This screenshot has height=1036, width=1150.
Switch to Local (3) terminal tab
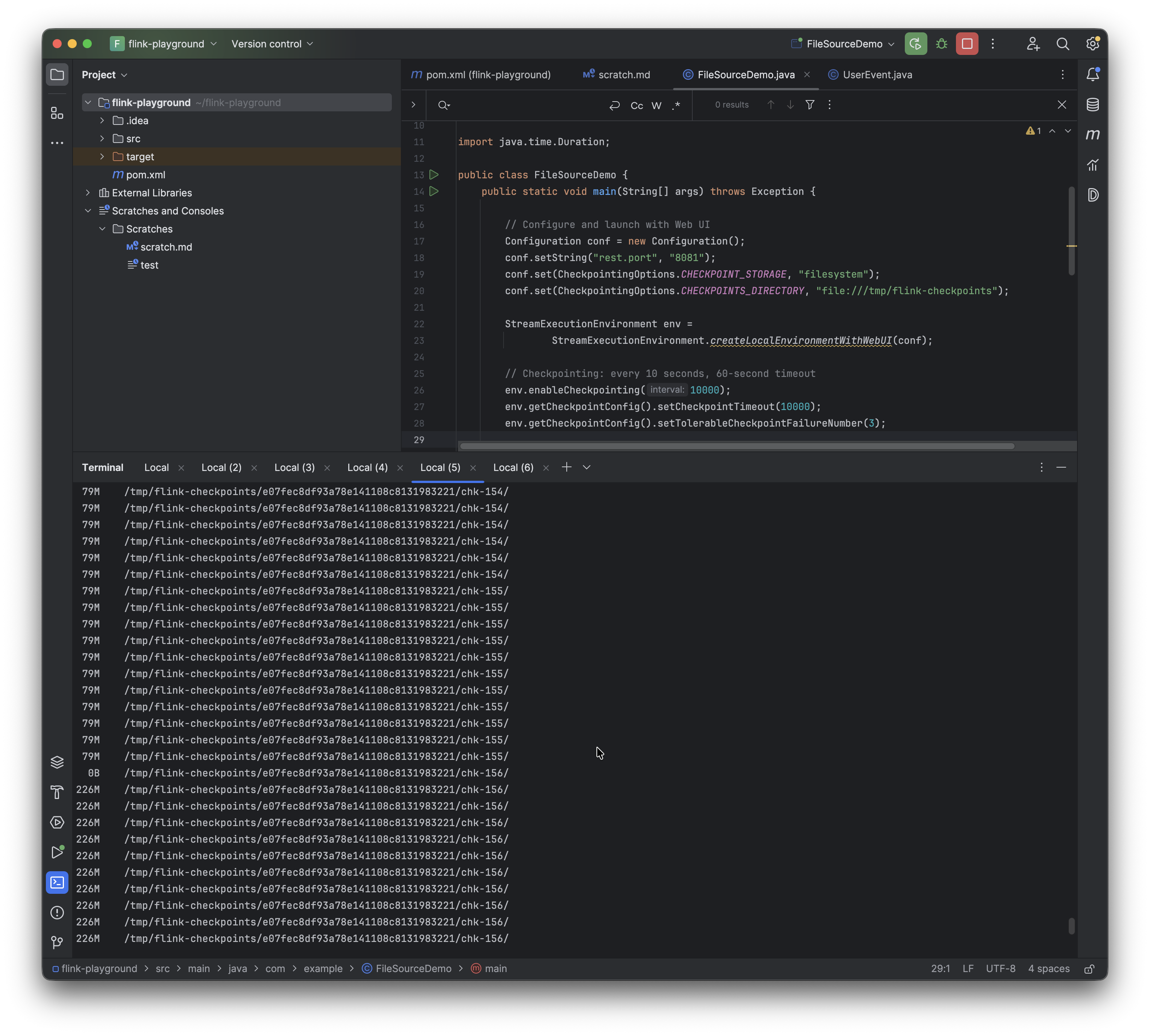[294, 467]
